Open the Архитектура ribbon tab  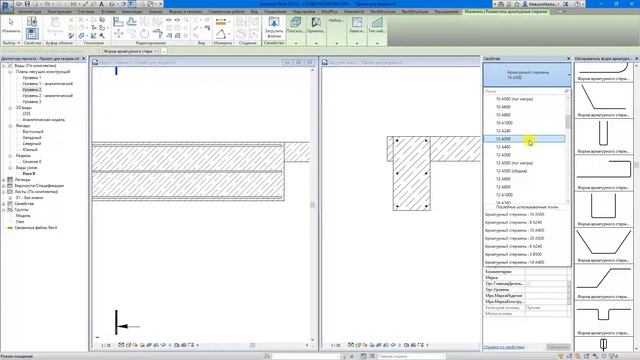coord(29,12)
